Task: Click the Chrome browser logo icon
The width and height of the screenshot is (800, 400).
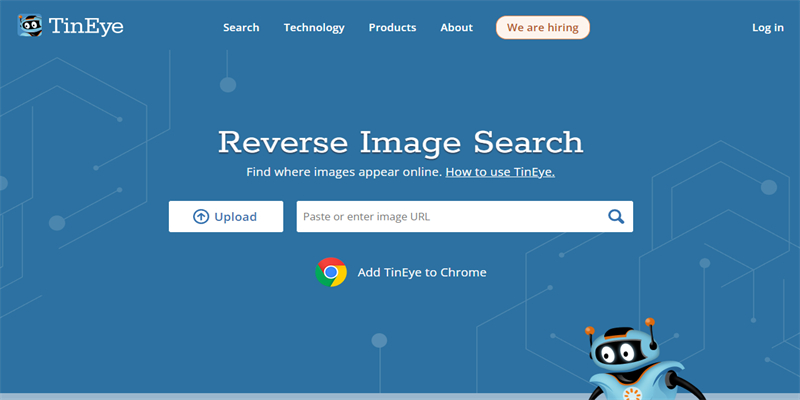Action: (x=331, y=272)
